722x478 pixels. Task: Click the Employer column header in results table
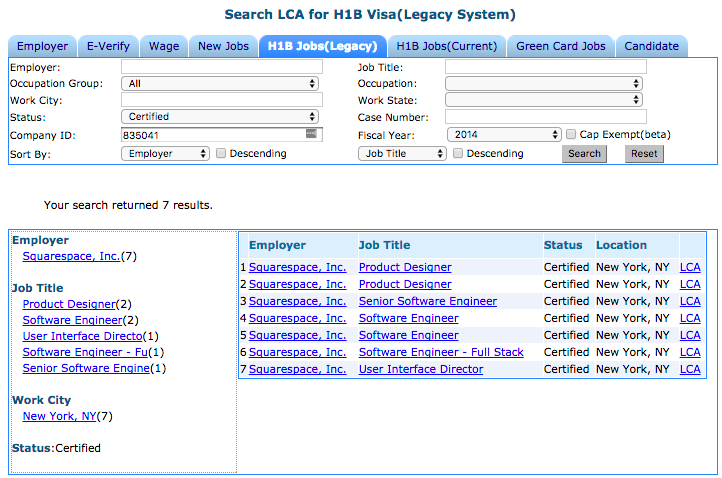277,245
